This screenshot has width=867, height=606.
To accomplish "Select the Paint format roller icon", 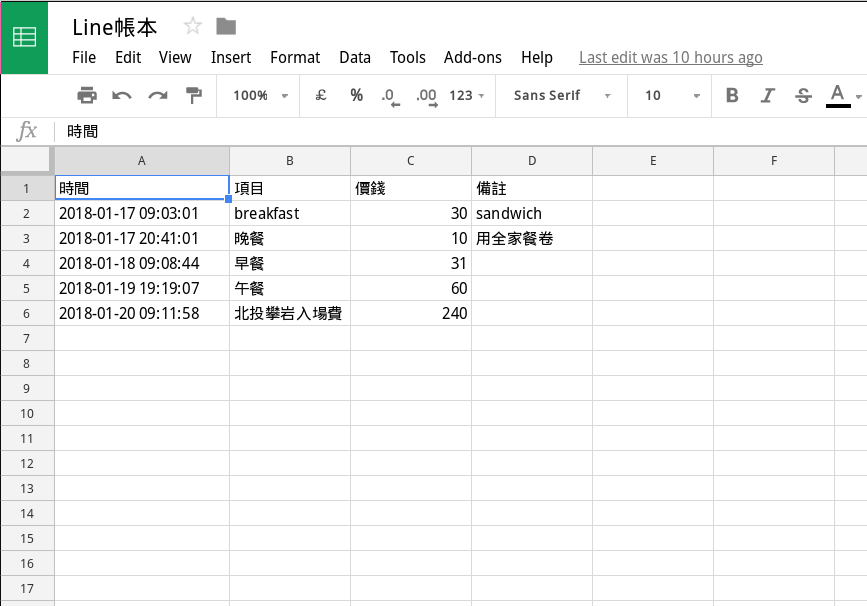I will [x=193, y=96].
